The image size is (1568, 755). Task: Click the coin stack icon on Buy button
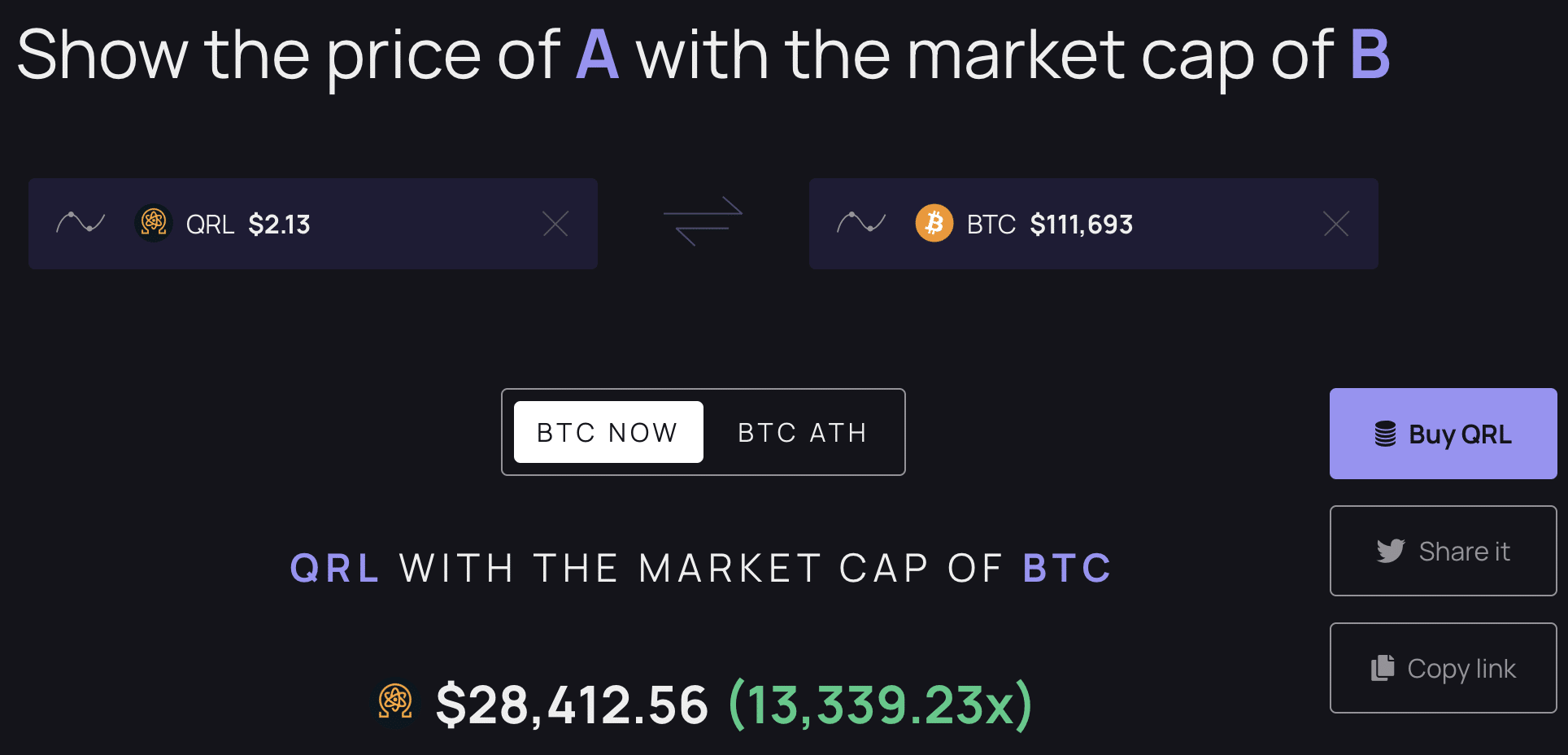1385,434
